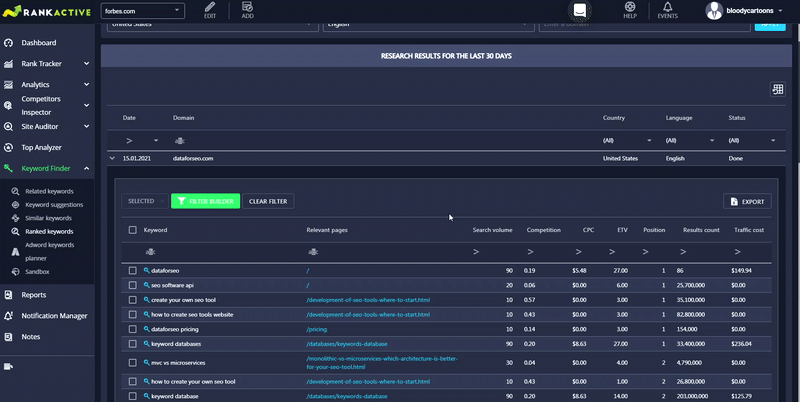Check the 'how to create your own seo tool' checkbox
Image resolution: width=800 pixels, height=402 pixels.
(133, 382)
